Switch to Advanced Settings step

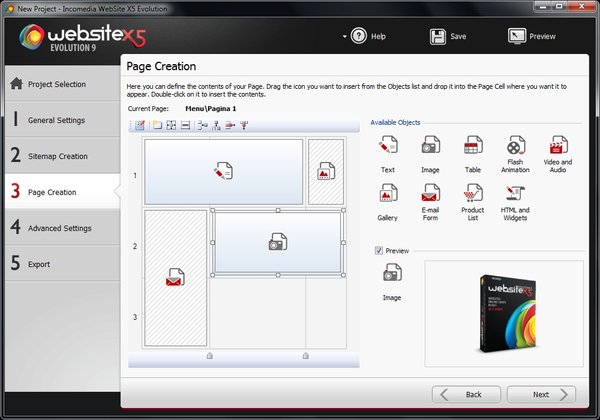pyautogui.click(x=60, y=228)
